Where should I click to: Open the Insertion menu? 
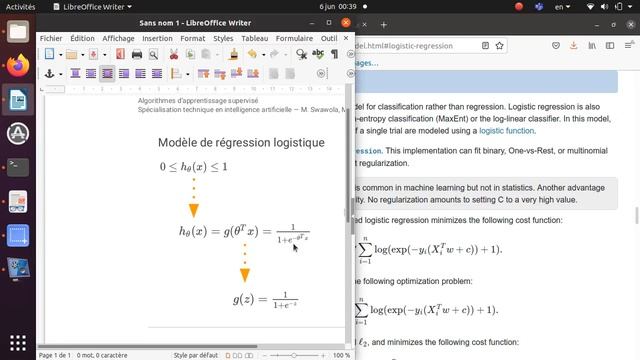click(x=158, y=38)
